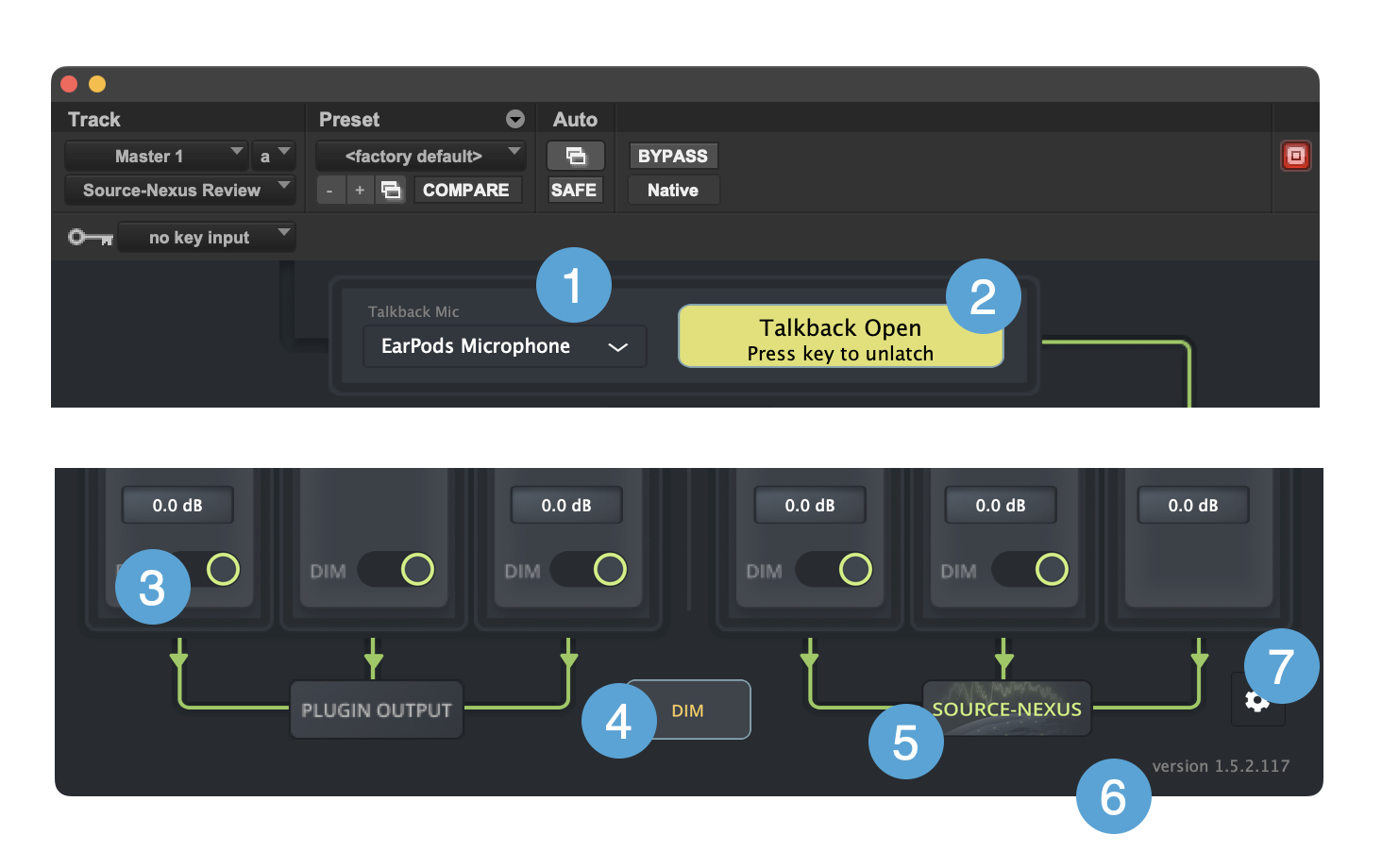The height and width of the screenshot is (868, 1382).
Task: Toggle DIM switch under second channel
Action: tap(396, 569)
